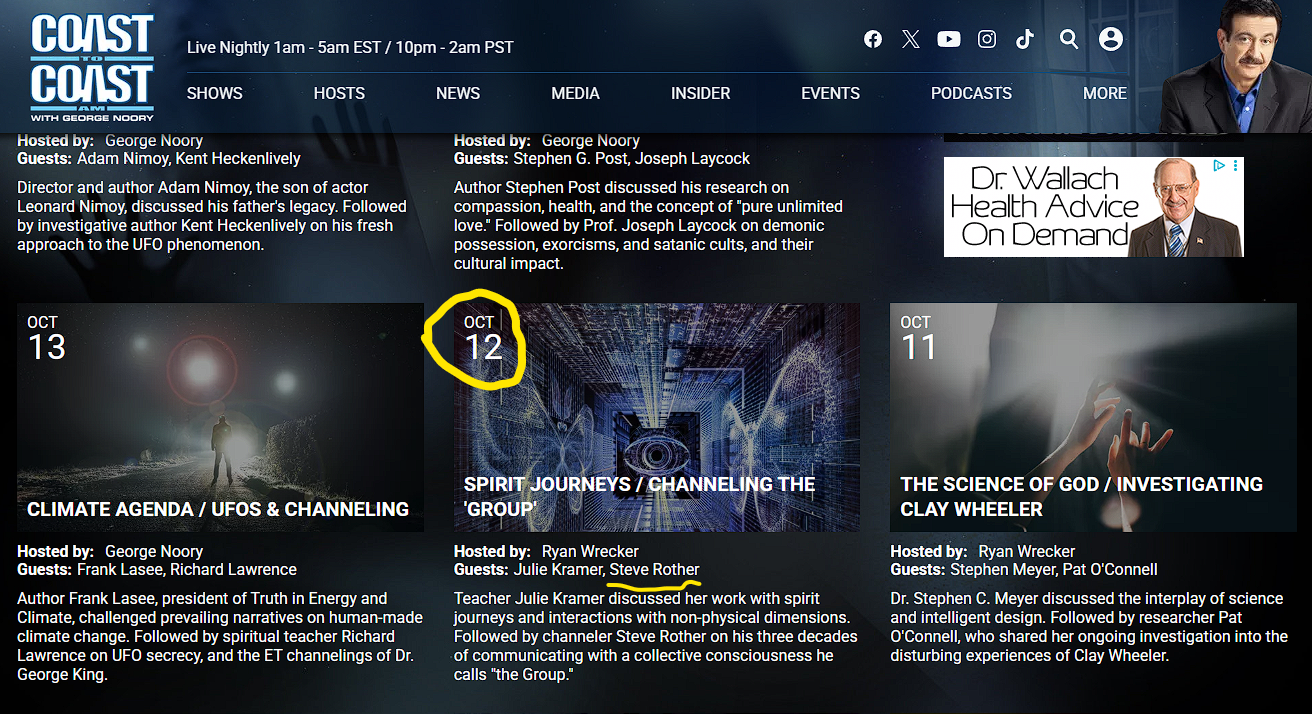Open the SHOWS menu
This screenshot has height=714, width=1312.
coord(215,93)
